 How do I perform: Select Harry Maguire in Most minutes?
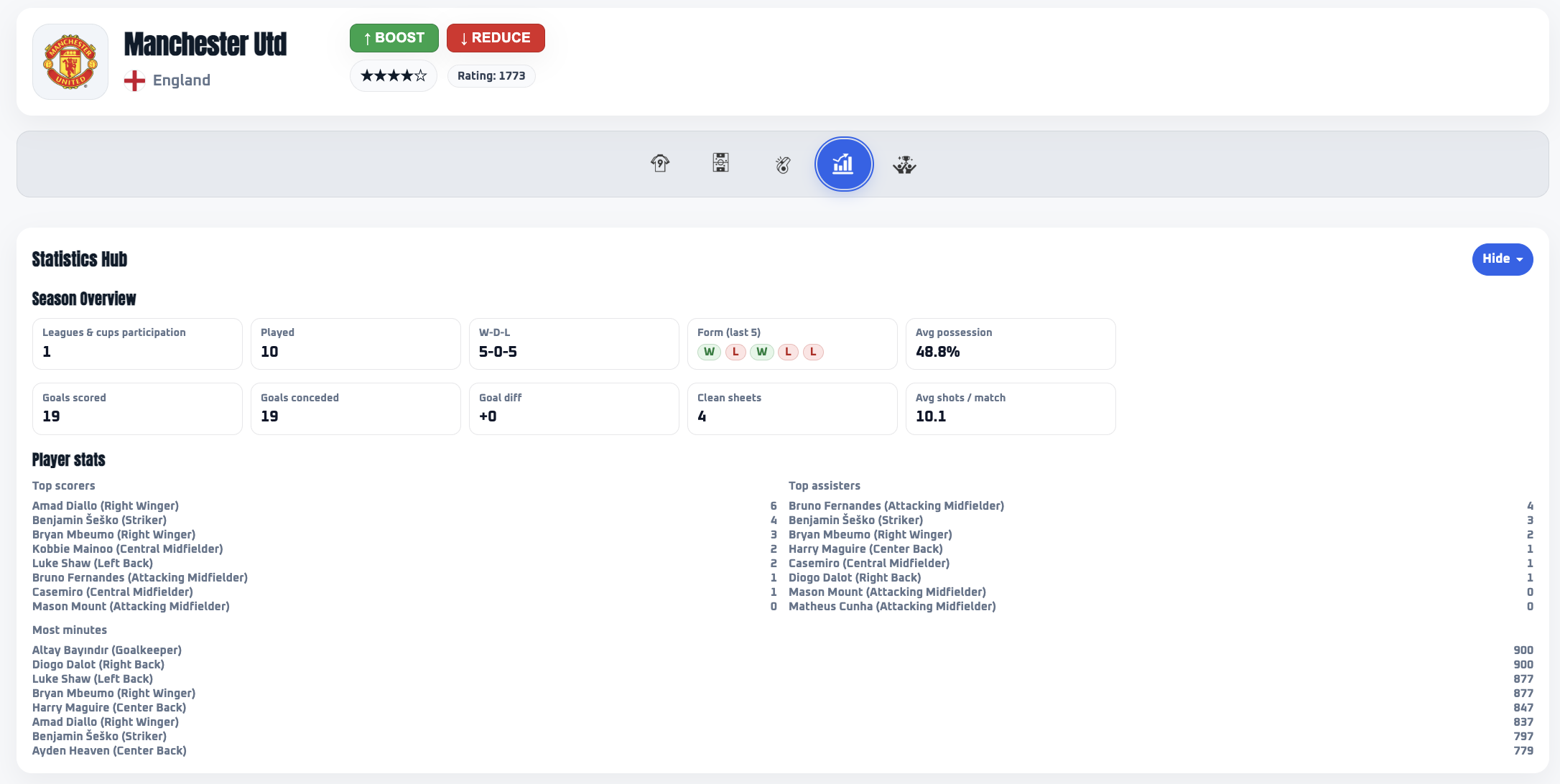pos(783,708)
